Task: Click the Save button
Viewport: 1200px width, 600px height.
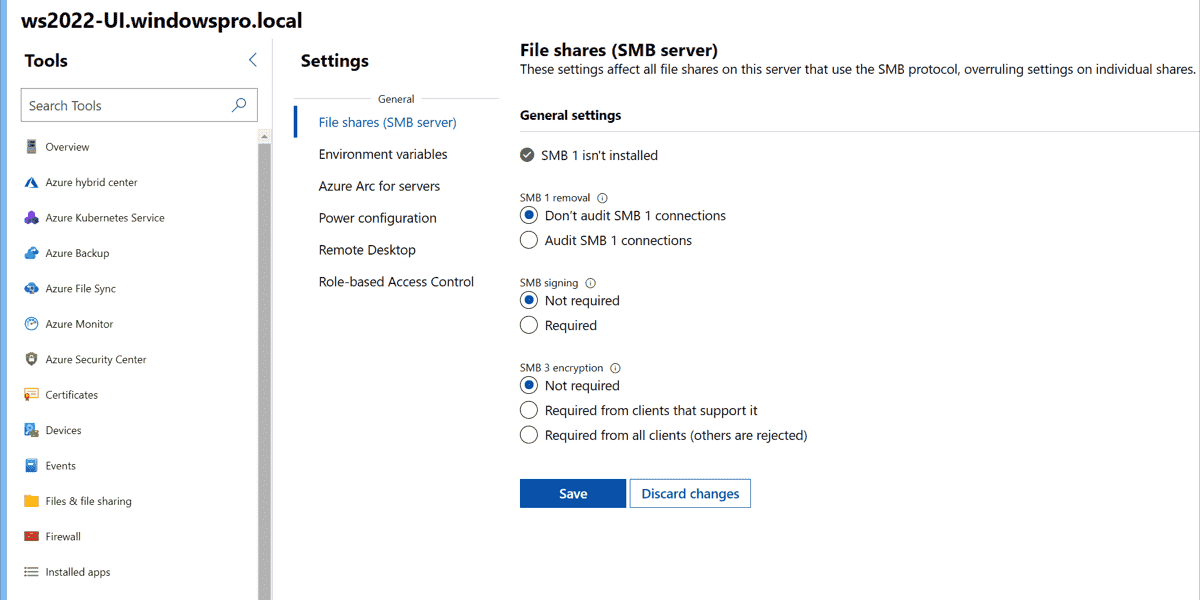Action: click(573, 494)
